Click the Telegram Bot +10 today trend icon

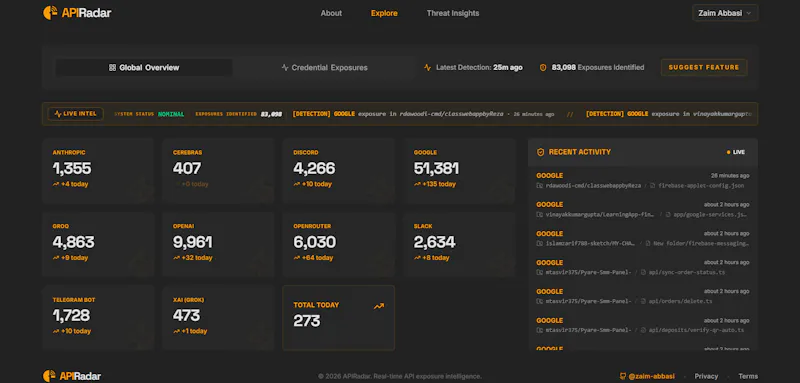[56, 331]
